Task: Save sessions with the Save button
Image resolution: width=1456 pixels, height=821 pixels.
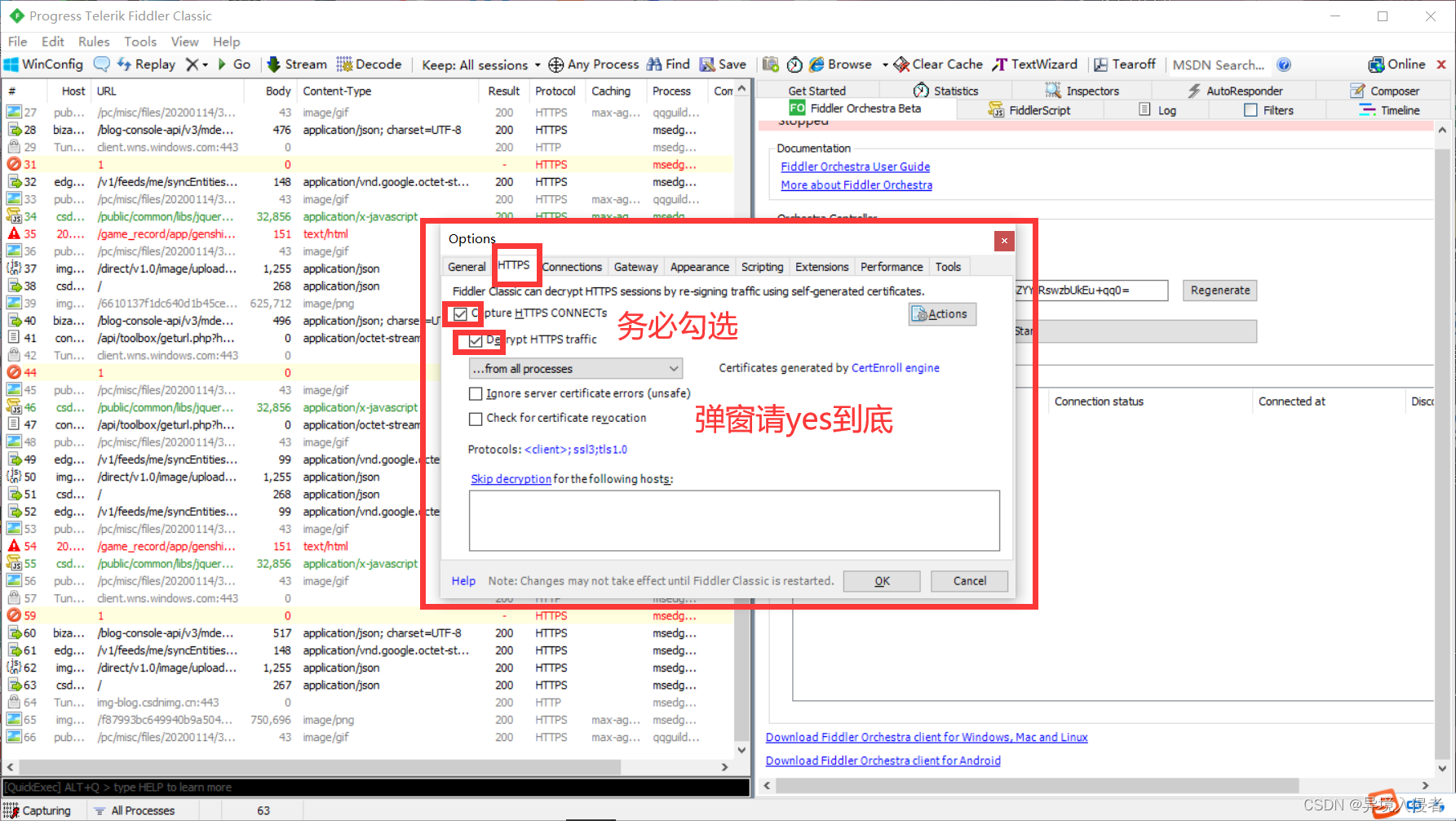Action: [723, 64]
